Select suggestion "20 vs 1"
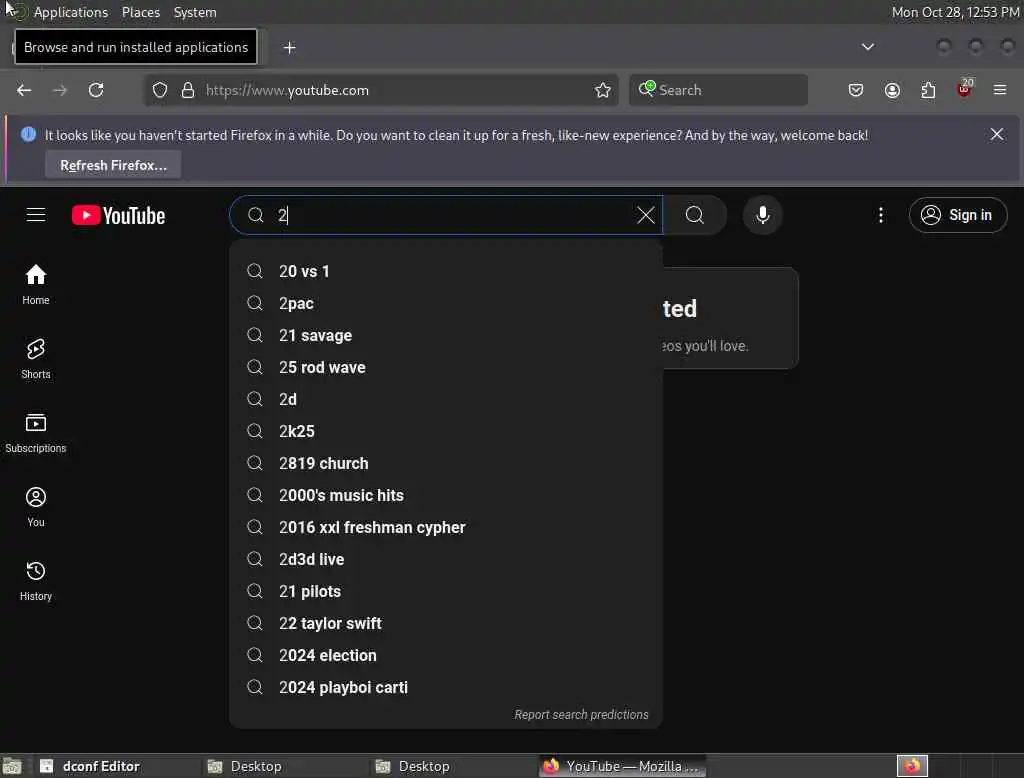 446,271
